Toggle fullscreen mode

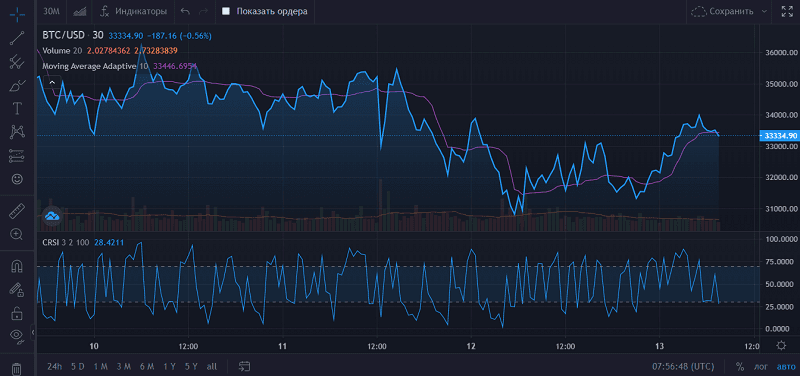pos(787,11)
